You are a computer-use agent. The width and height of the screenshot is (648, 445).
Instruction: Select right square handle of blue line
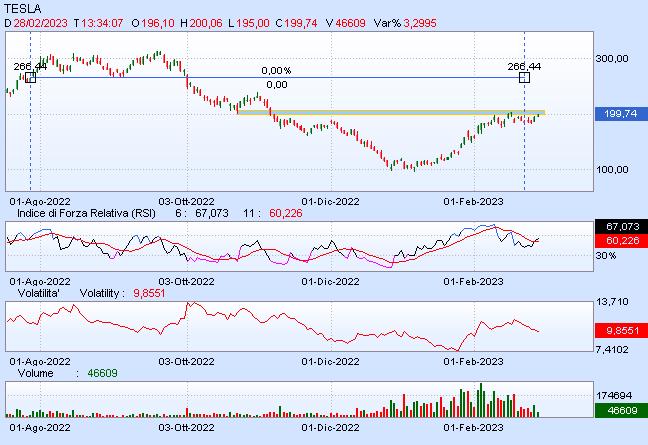pyautogui.click(x=524, y=77)
